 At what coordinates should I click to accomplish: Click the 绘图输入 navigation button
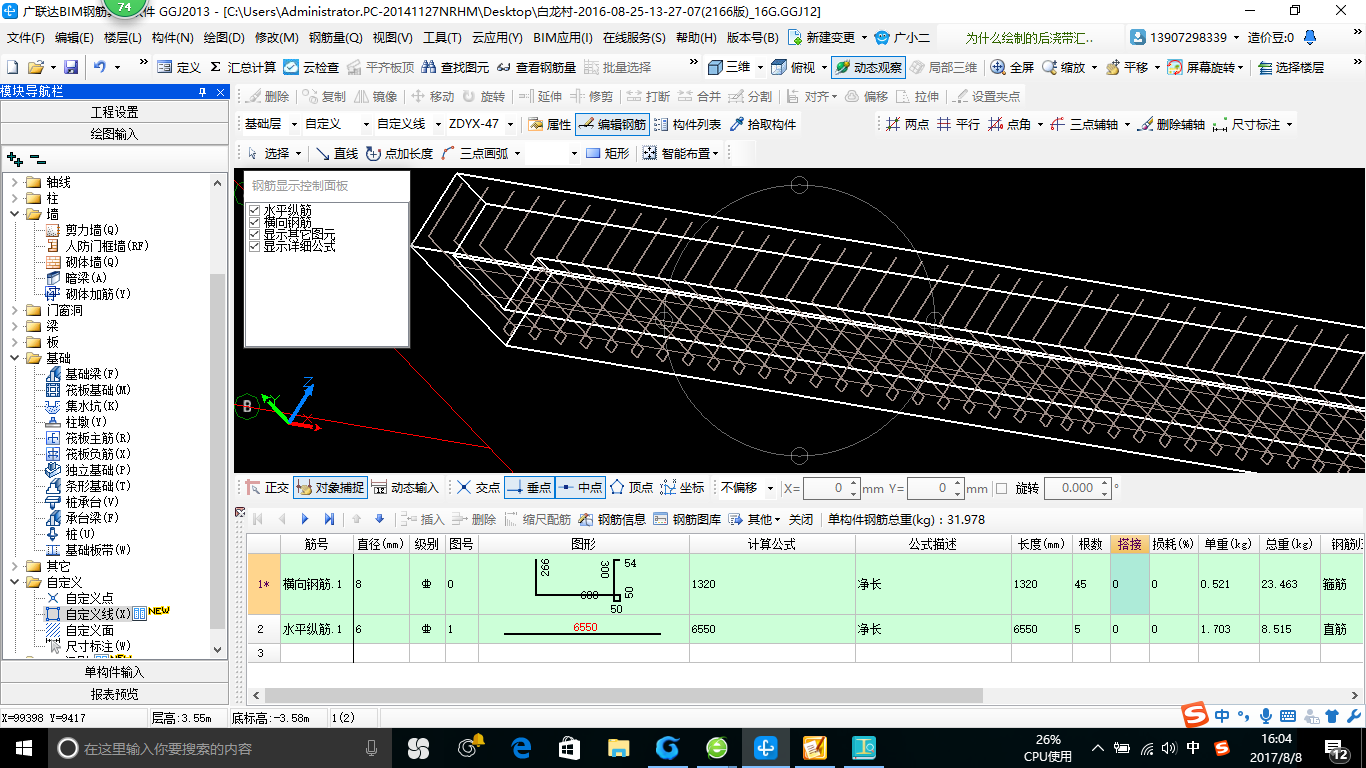(115, 134)
